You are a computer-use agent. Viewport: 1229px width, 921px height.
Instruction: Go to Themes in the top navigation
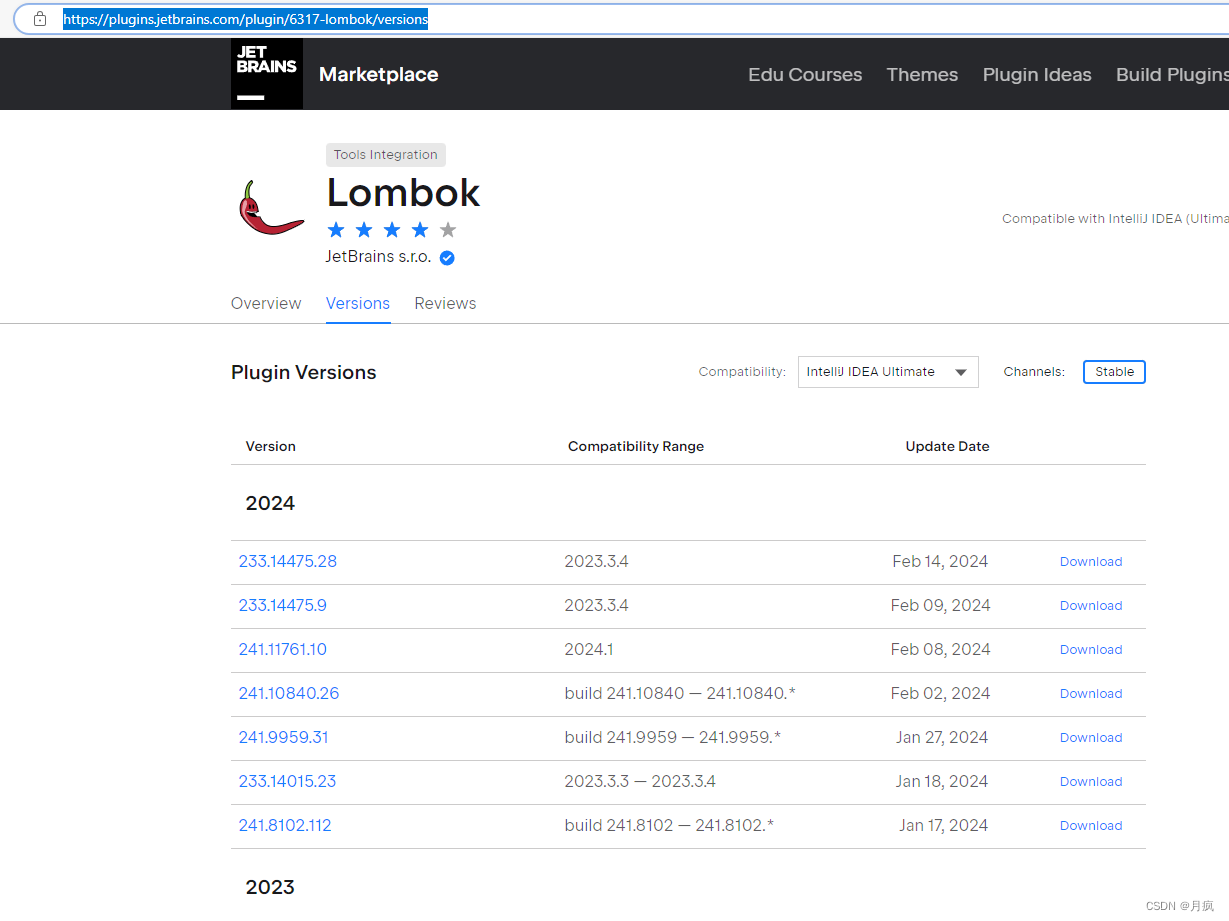click(922, 75)
